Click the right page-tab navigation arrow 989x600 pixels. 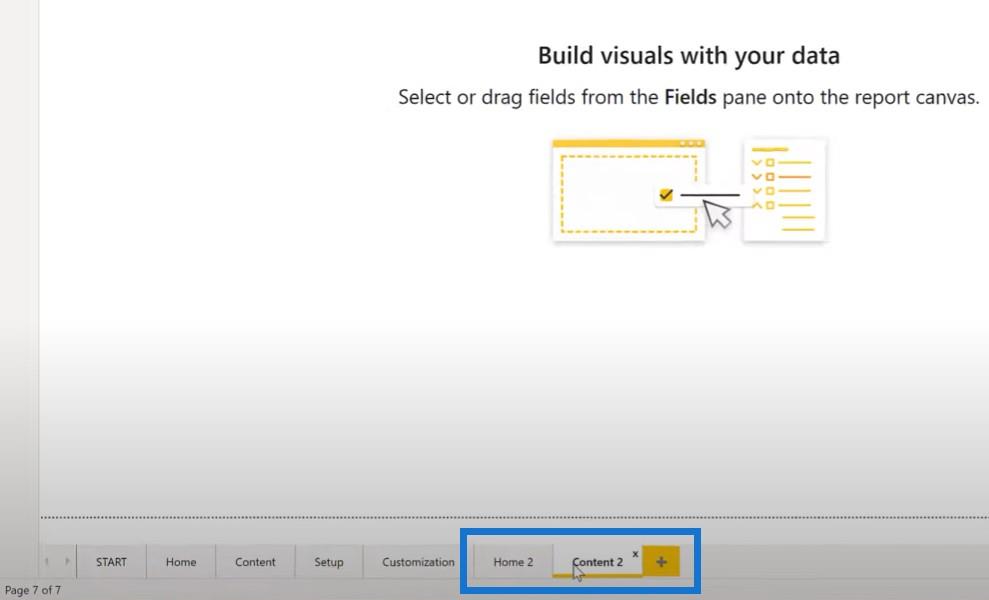tap(67, 562)
